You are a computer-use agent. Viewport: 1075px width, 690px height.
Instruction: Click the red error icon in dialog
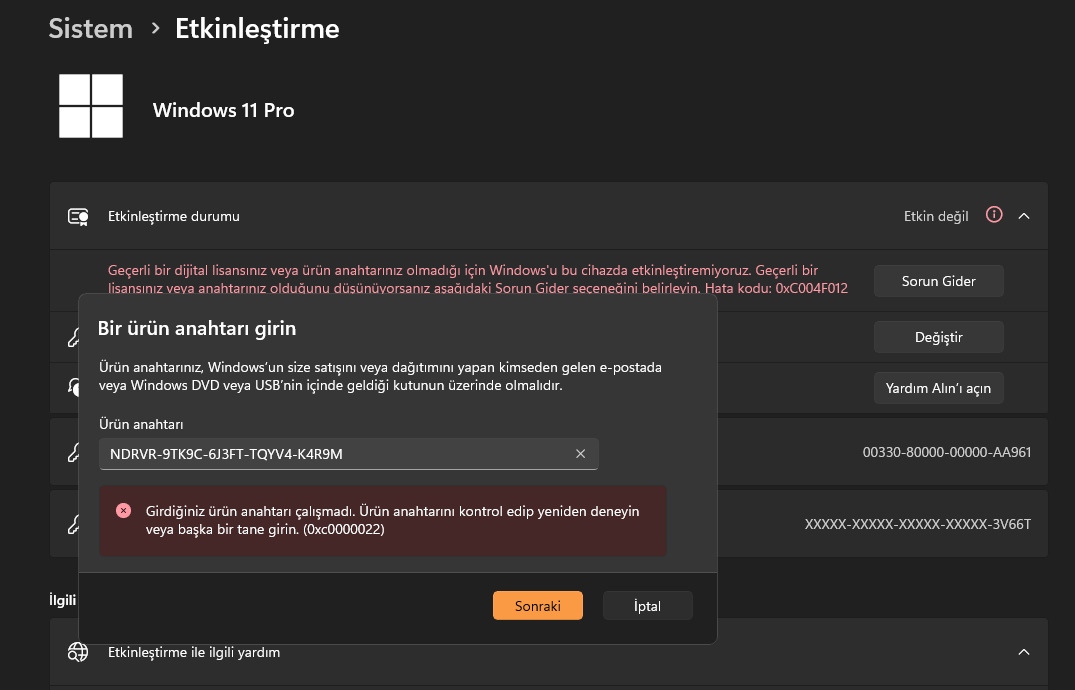(123, 510)
